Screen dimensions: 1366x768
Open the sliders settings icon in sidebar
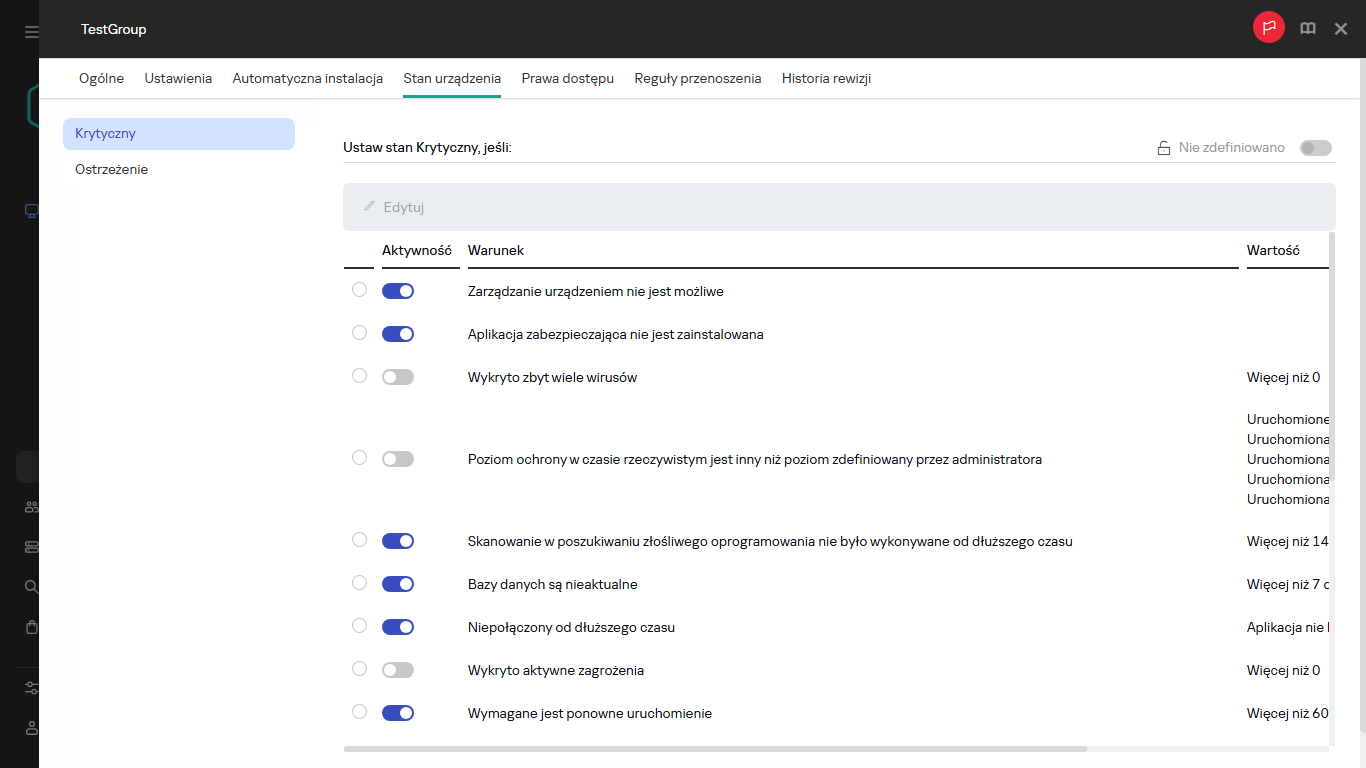(31, 688)
